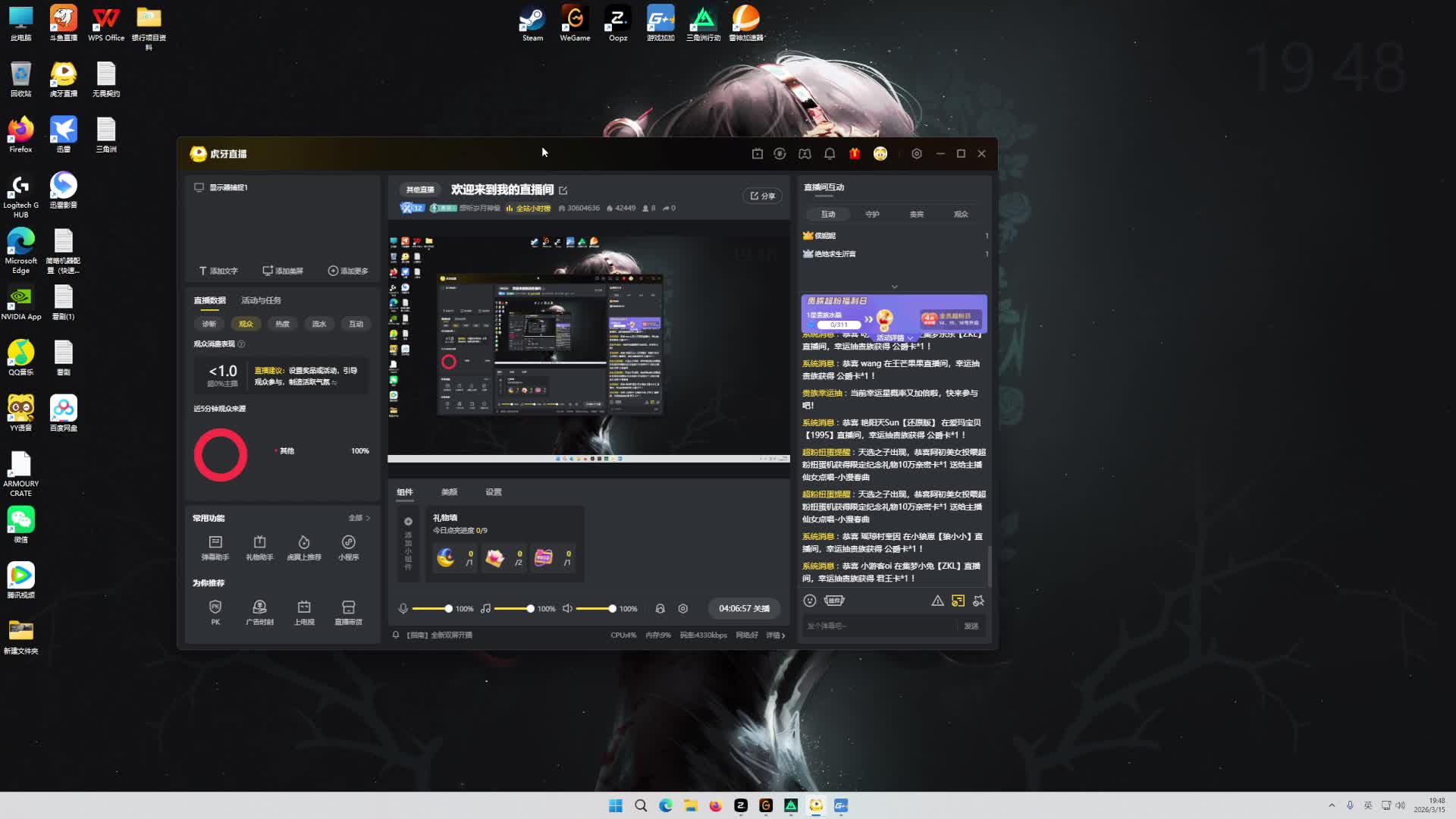Expand 详情 stream status details

(776, 635)
